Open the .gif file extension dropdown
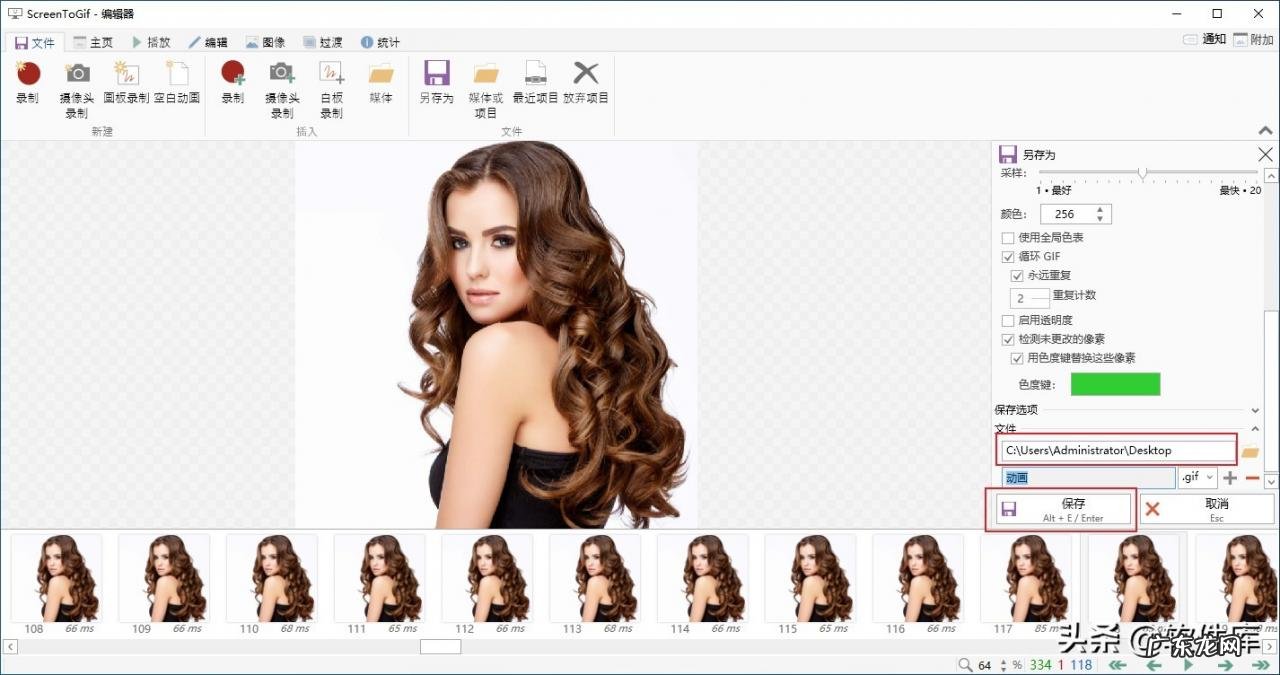This screenshot has width=1280, height=675. tap(1198, 478)
